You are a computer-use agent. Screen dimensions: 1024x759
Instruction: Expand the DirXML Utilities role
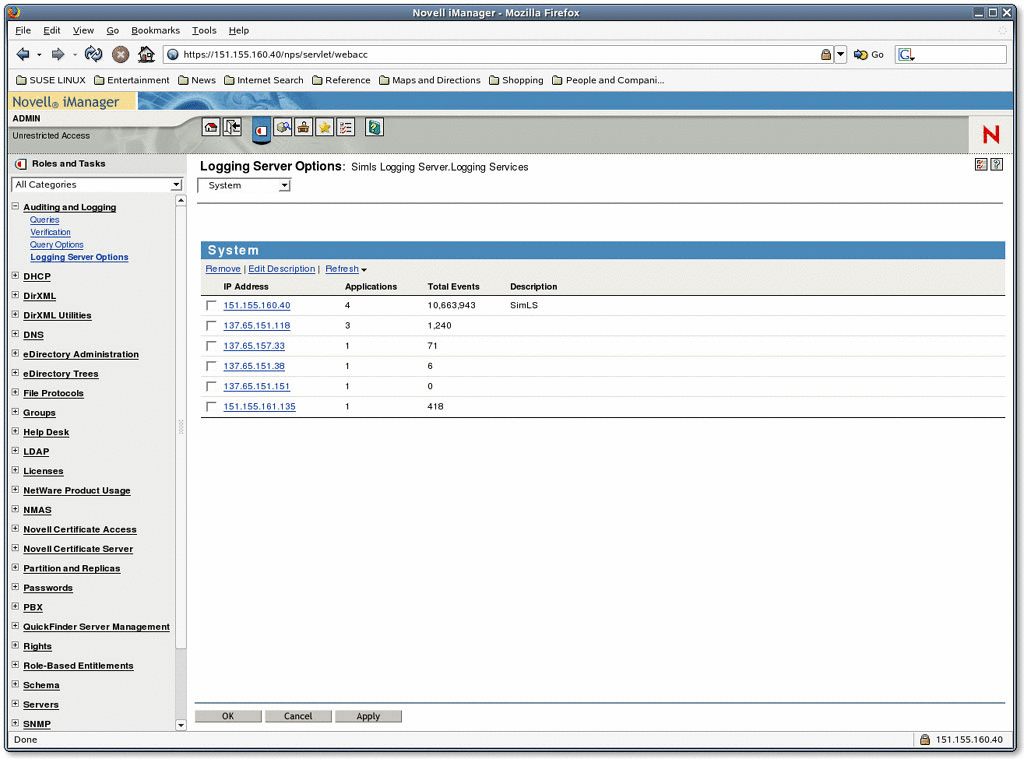coord(15,314)
